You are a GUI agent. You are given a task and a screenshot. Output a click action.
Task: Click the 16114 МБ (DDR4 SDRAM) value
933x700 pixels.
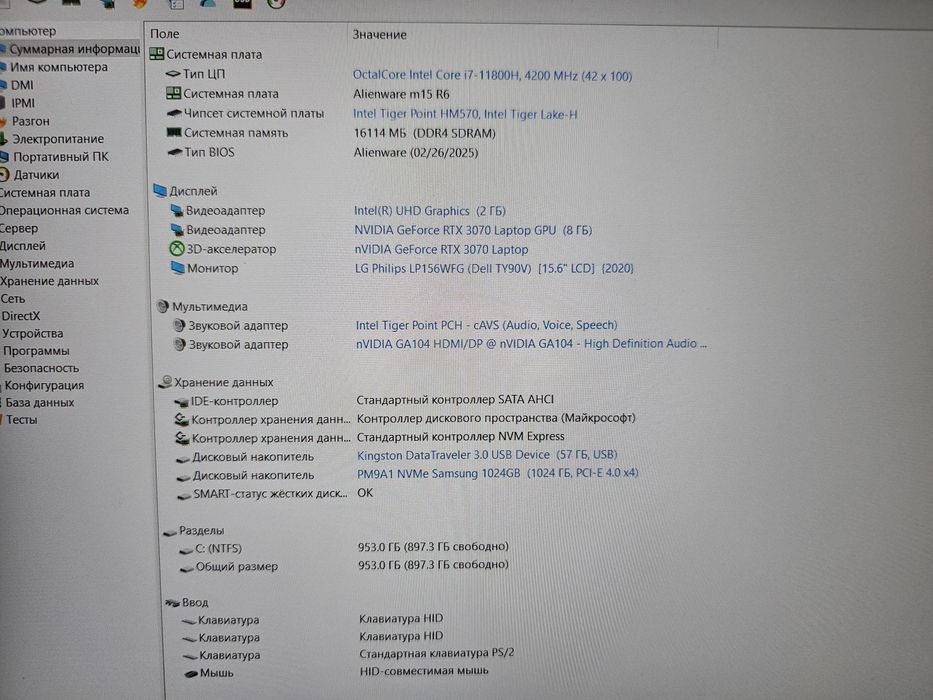424,133
